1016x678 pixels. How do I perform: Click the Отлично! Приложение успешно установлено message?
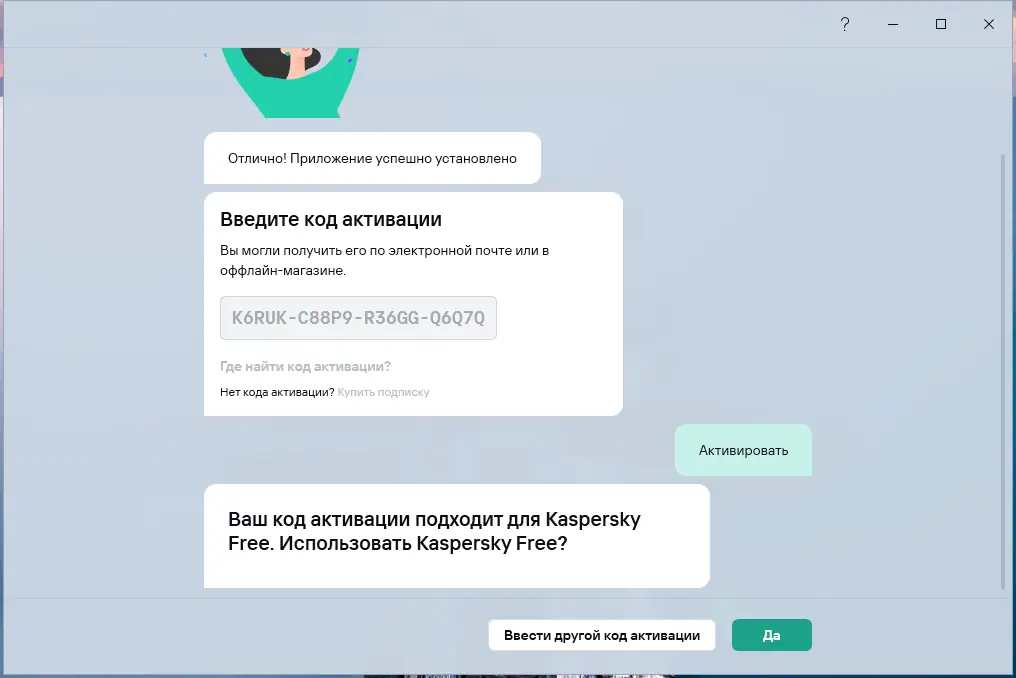[373, 159]
